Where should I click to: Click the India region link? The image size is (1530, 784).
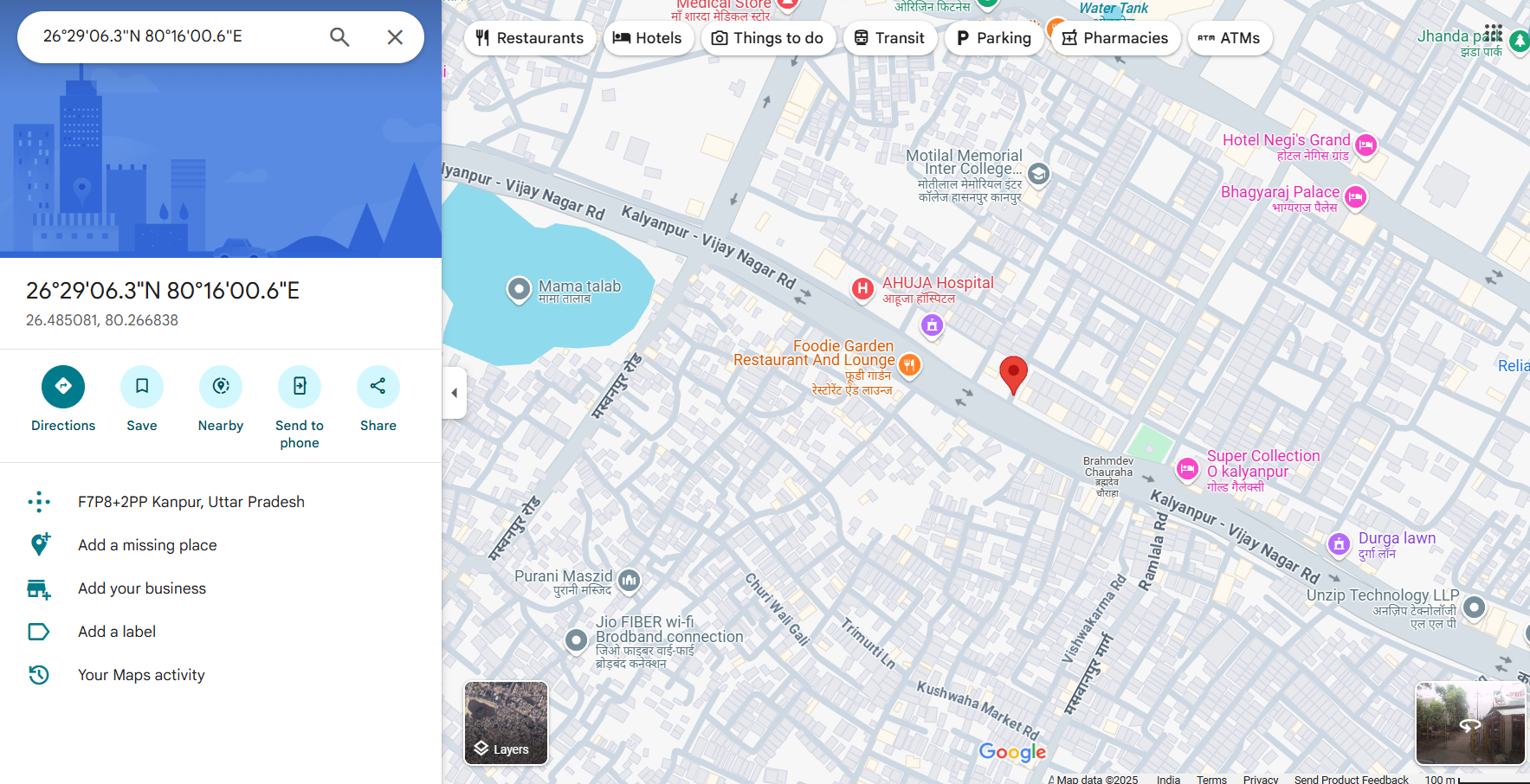click(x=1168, y=779)
